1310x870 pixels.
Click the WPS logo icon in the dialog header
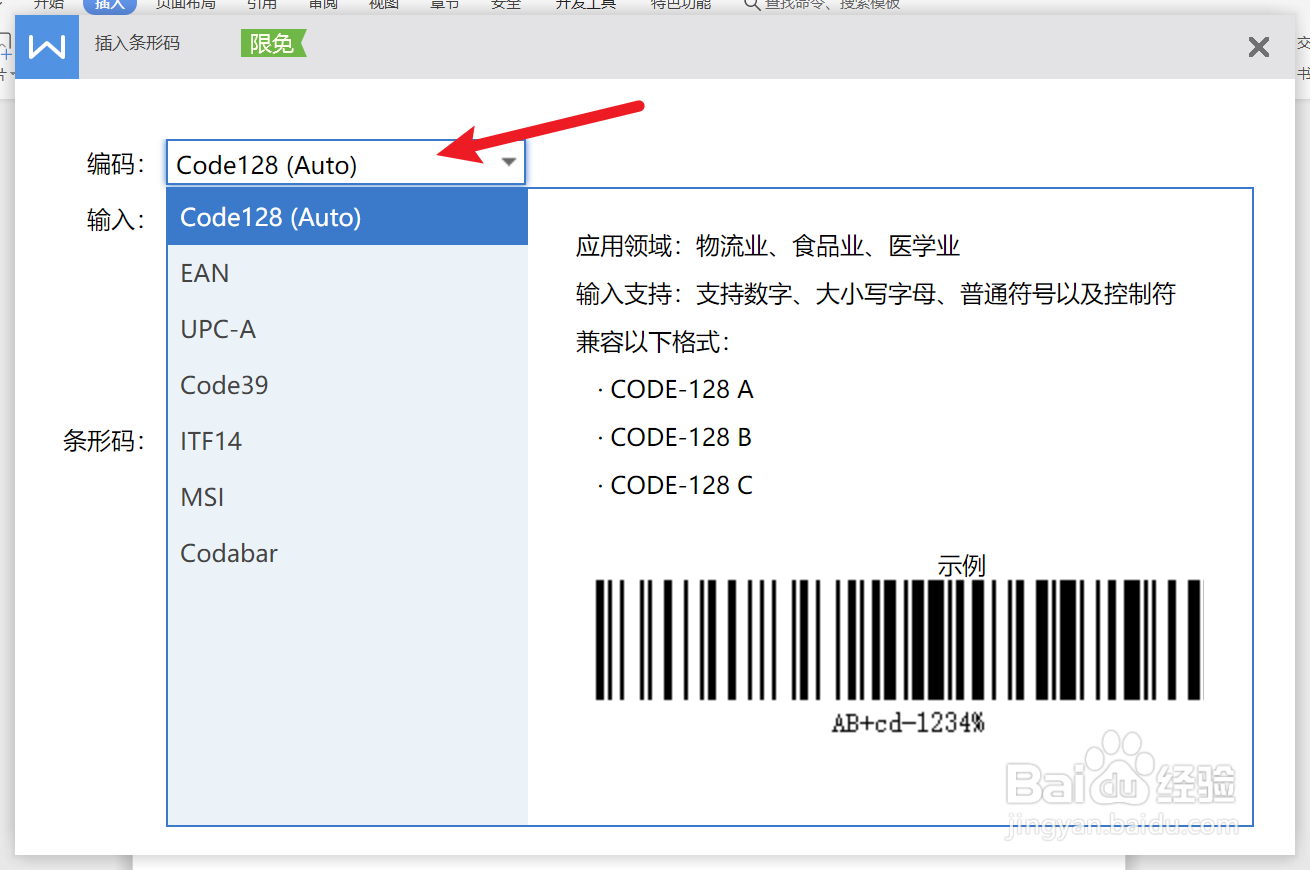point(48,47)
